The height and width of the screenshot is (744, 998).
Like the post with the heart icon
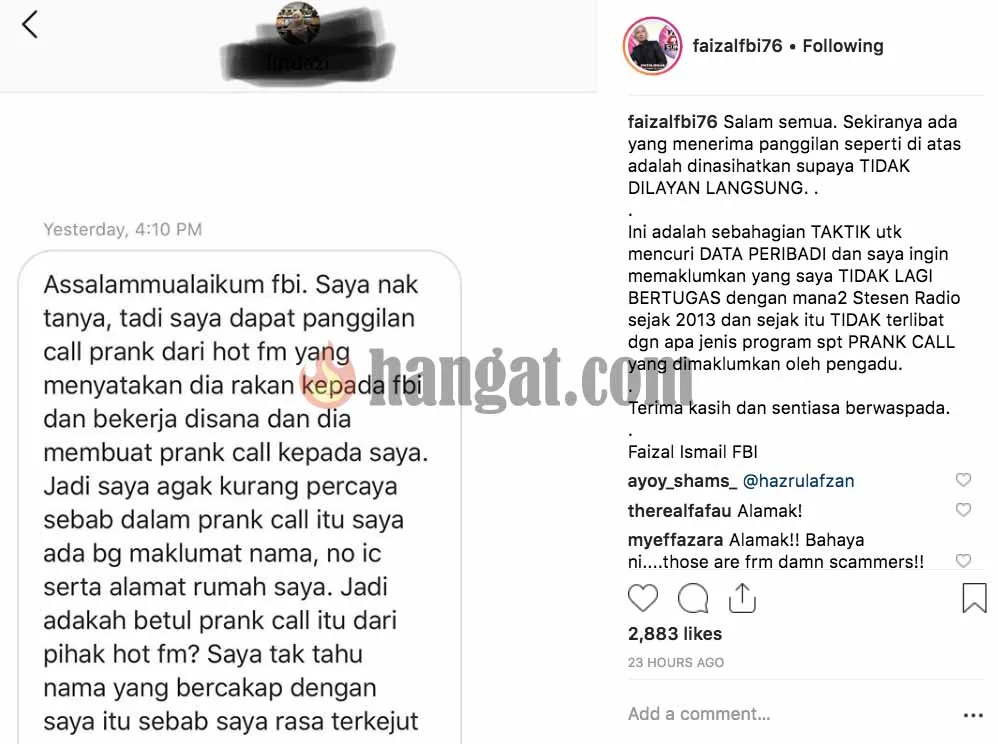click(x=643, y=598)
